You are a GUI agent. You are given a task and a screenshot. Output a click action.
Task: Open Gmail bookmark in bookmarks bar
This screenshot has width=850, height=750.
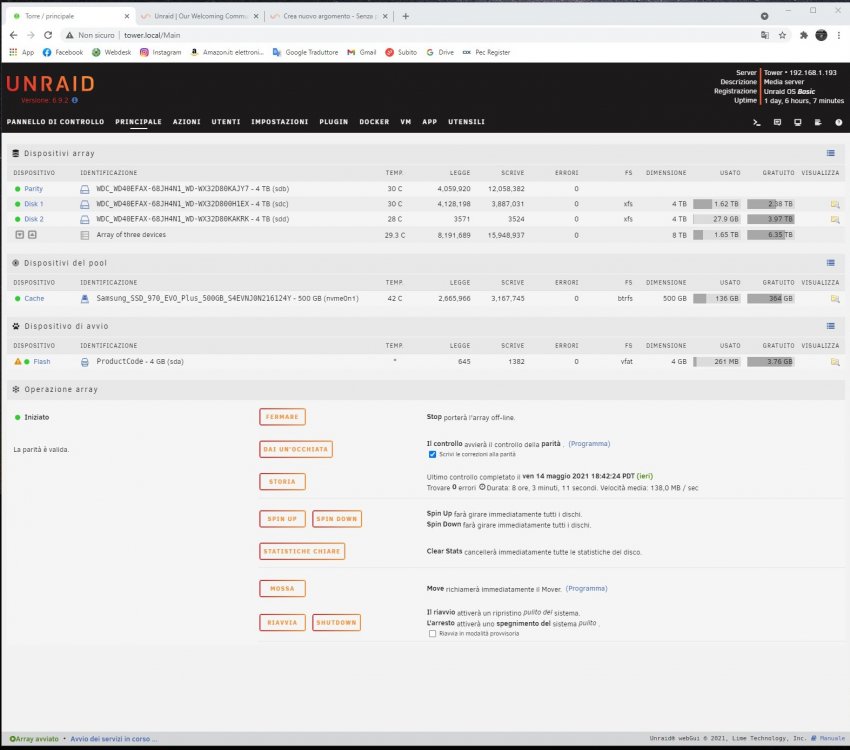(362, 53)
